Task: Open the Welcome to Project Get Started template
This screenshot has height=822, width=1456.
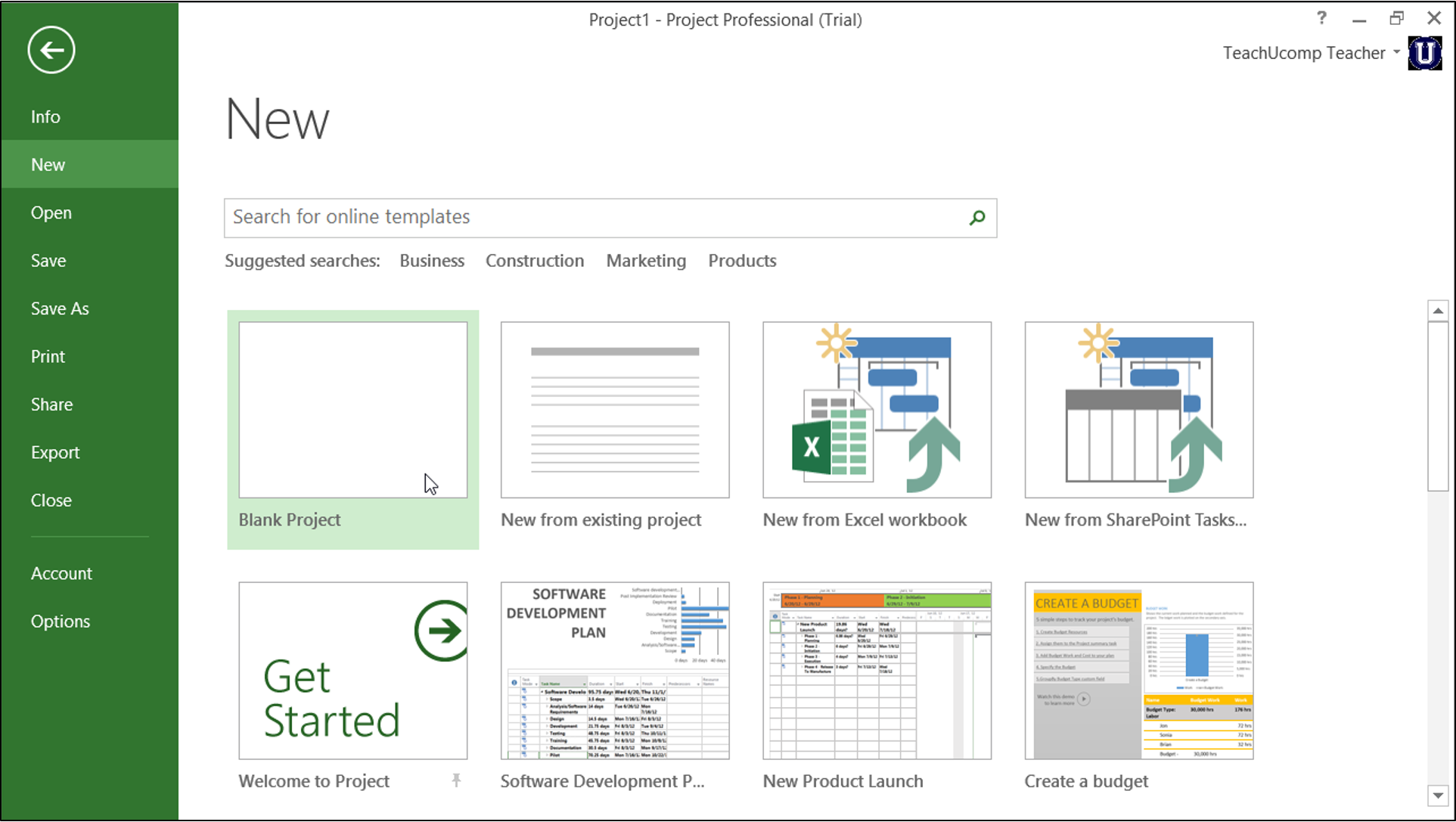Action: [352, 671]
